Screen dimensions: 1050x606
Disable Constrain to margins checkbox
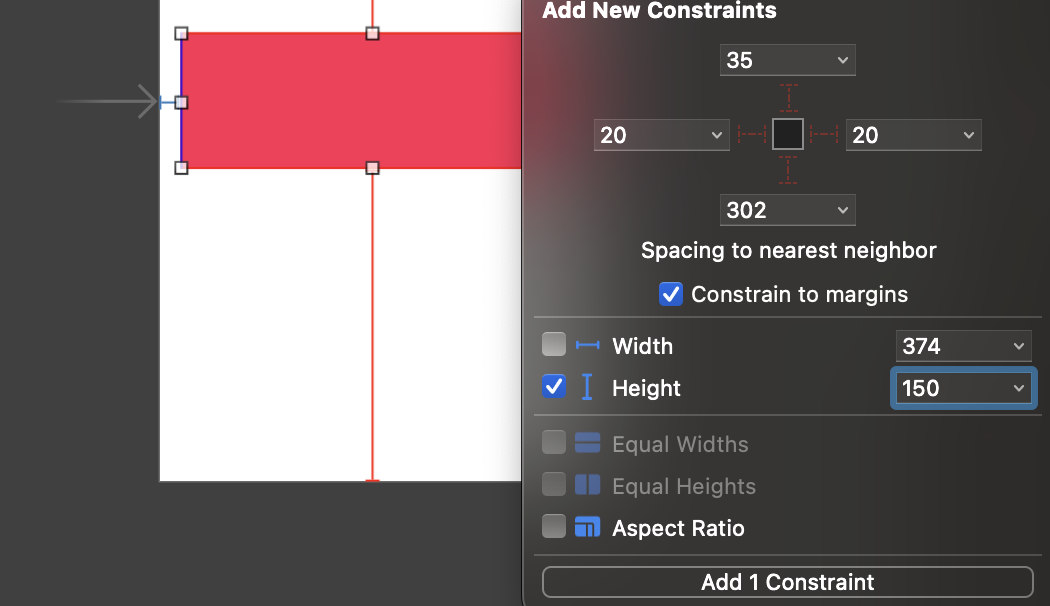coord(671,295)
